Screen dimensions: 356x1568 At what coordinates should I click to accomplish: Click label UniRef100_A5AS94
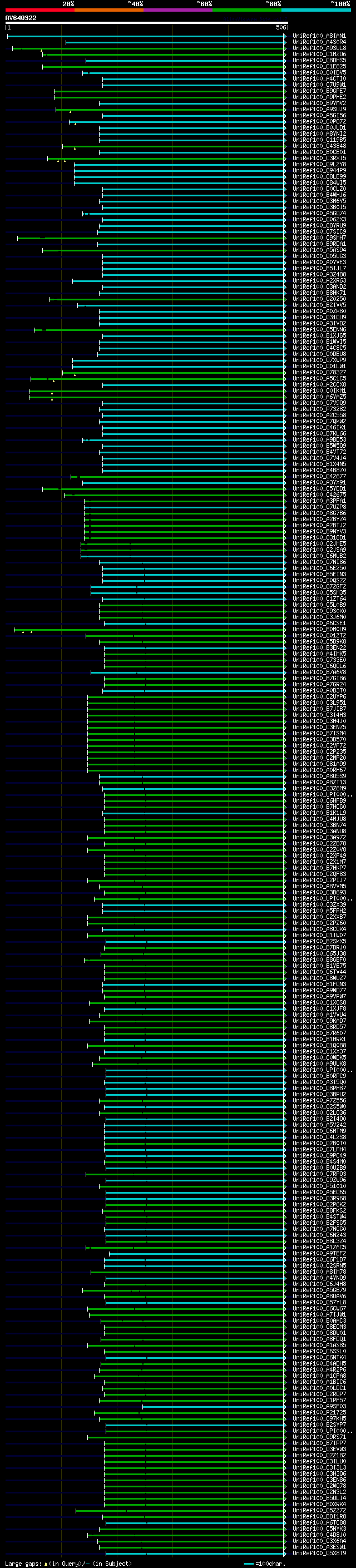[x=319, y=250]
